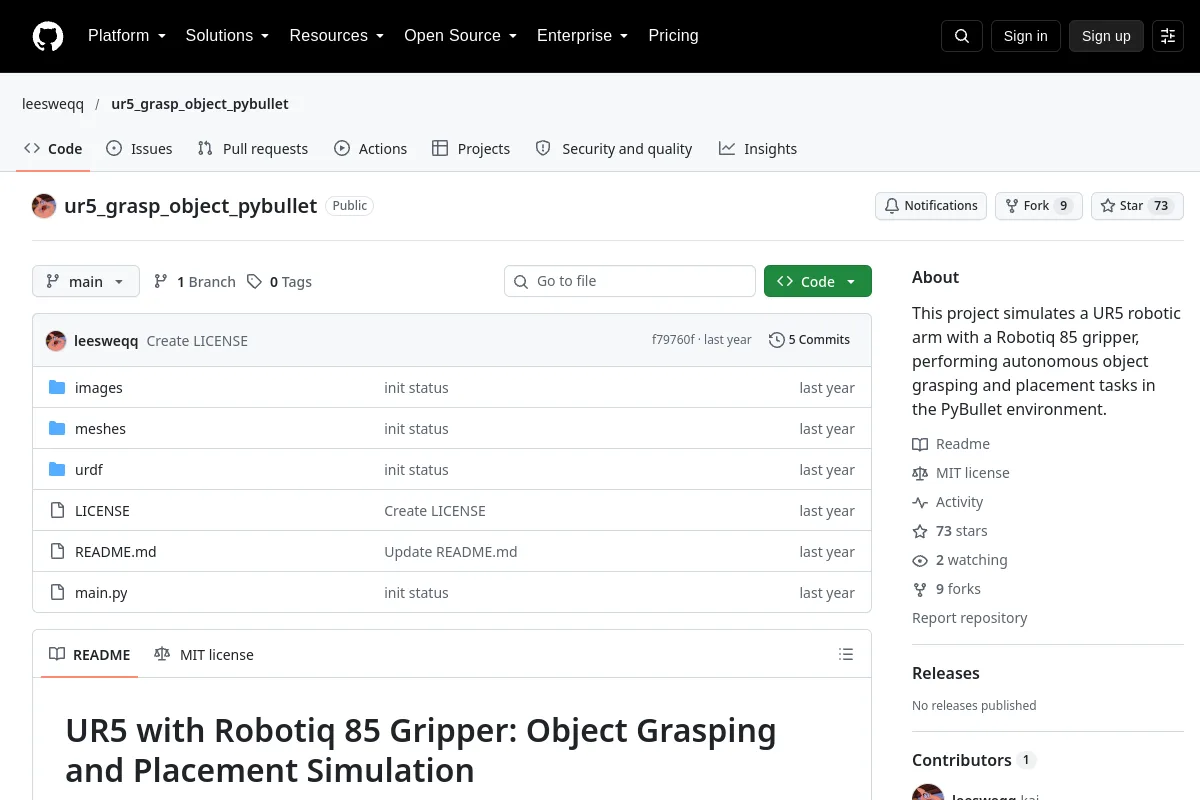
Task: Open the LICENSE file link
Action: click(x=102, y=511)
